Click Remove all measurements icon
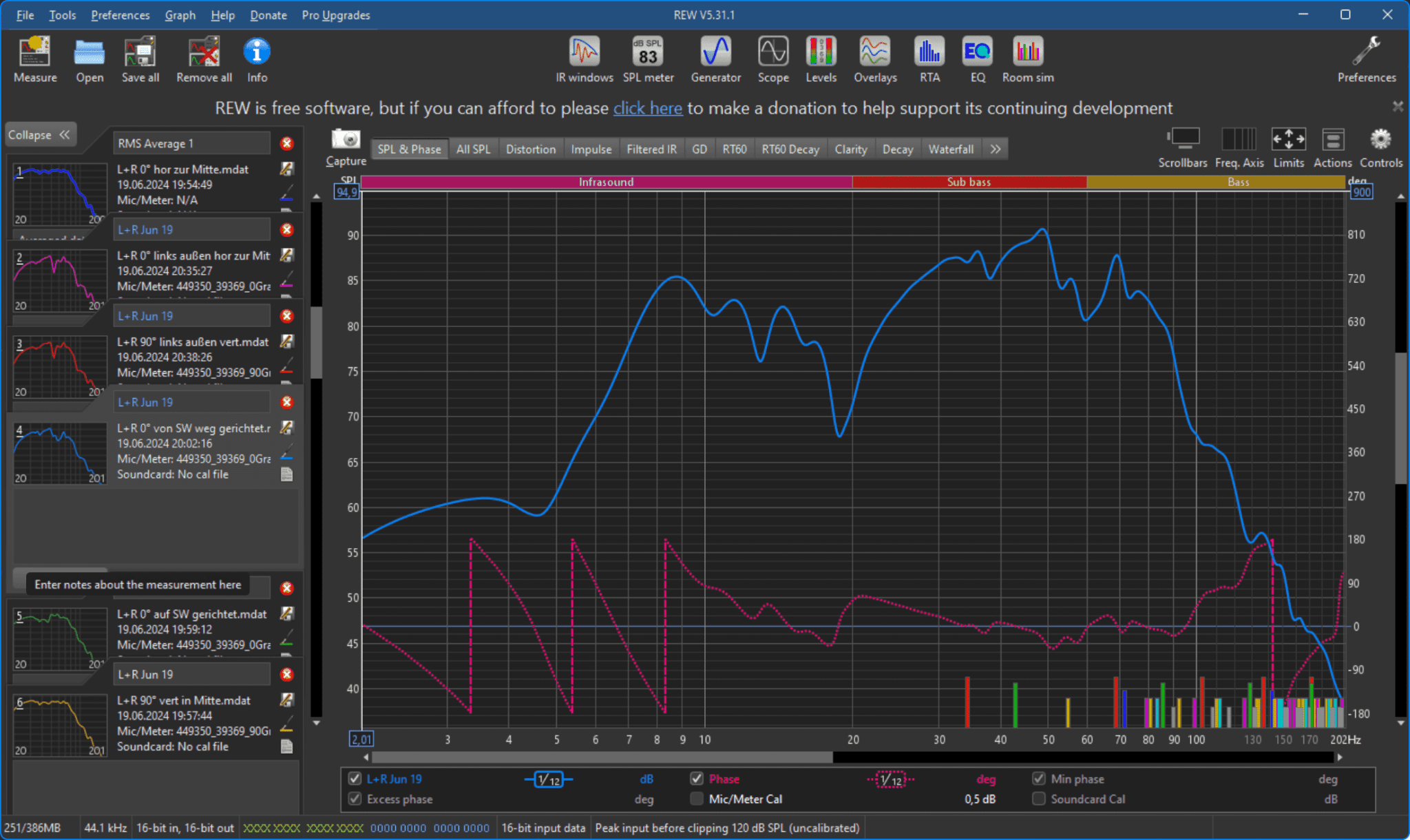This screenshot has height=840, width=1410. [204, 59]
